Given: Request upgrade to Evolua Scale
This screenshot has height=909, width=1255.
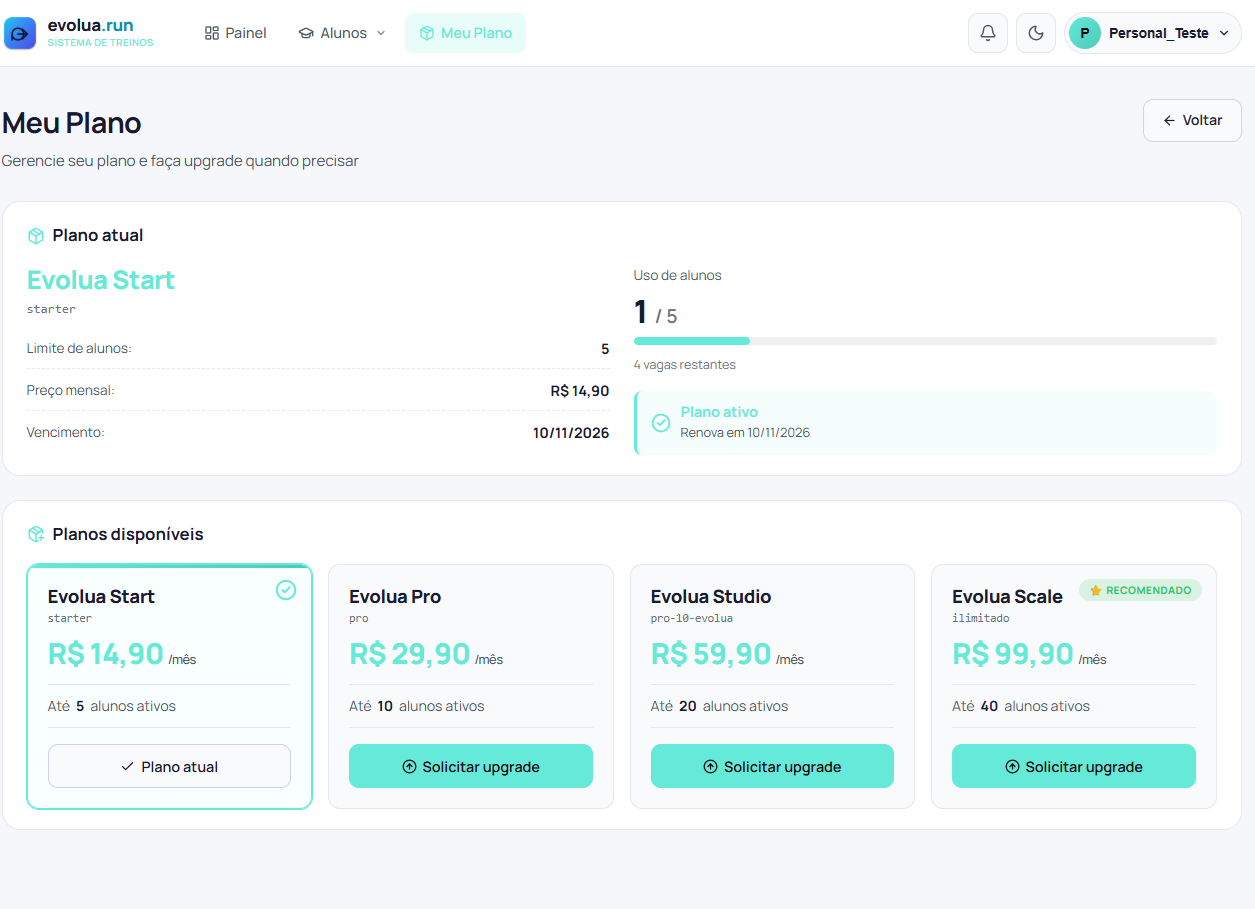Looking at the screenshot, I should click(x=1074, y=767).
